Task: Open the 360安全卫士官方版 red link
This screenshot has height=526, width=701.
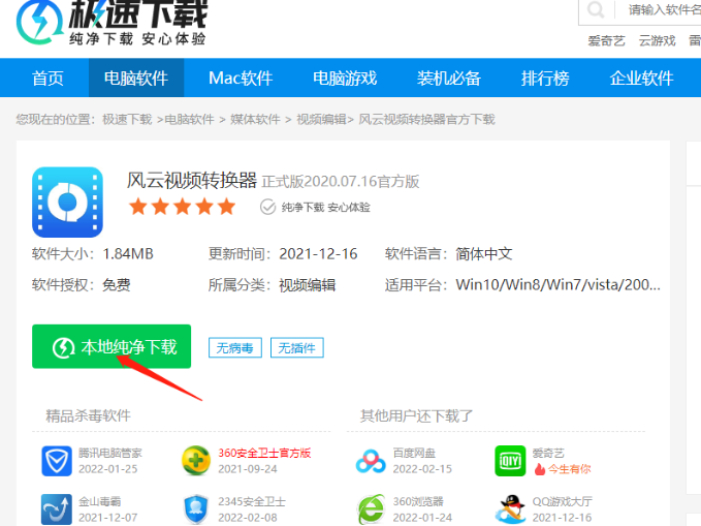Action: [x=264, y=453]
